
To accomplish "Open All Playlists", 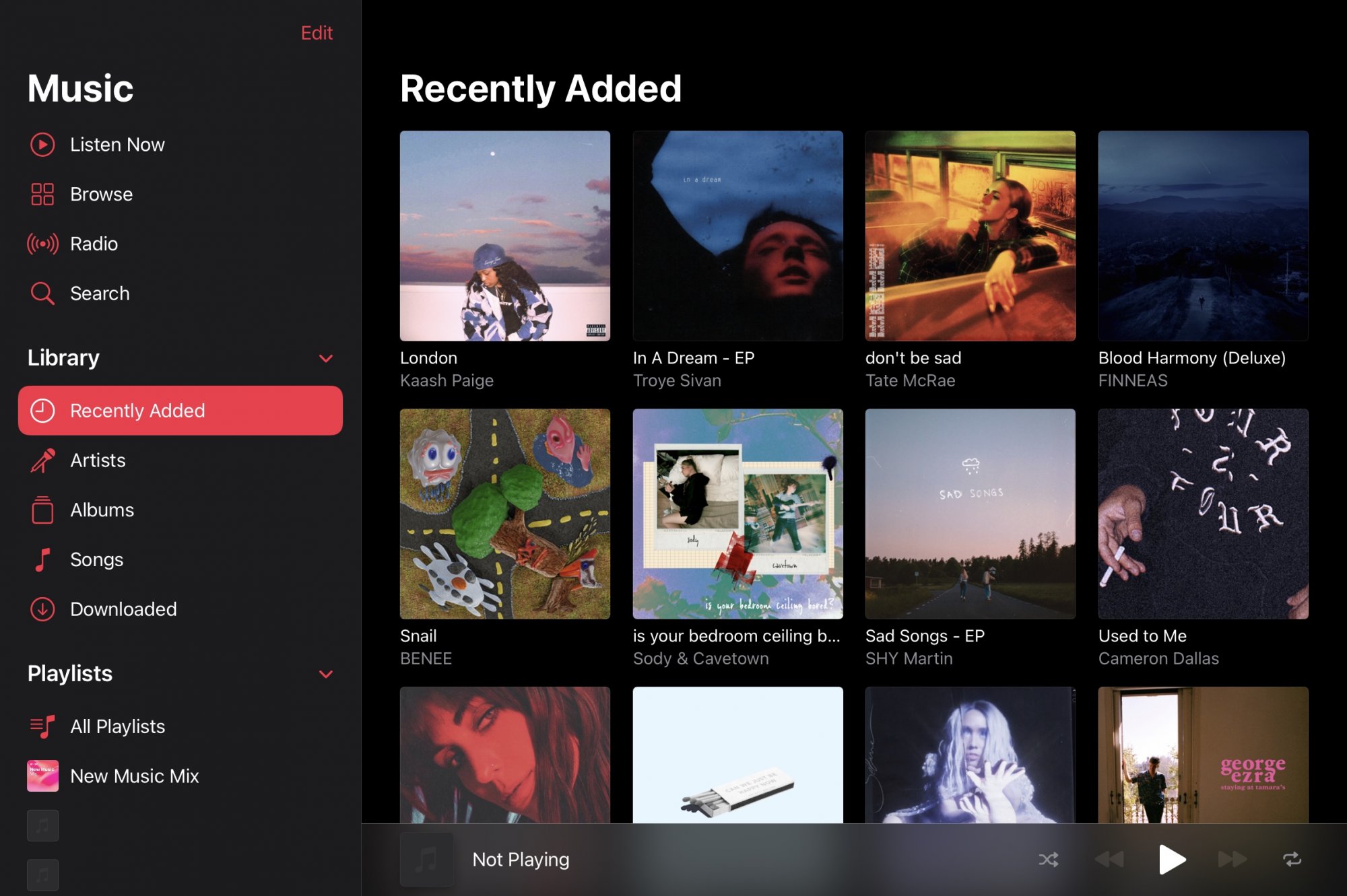I will (180, 726).
